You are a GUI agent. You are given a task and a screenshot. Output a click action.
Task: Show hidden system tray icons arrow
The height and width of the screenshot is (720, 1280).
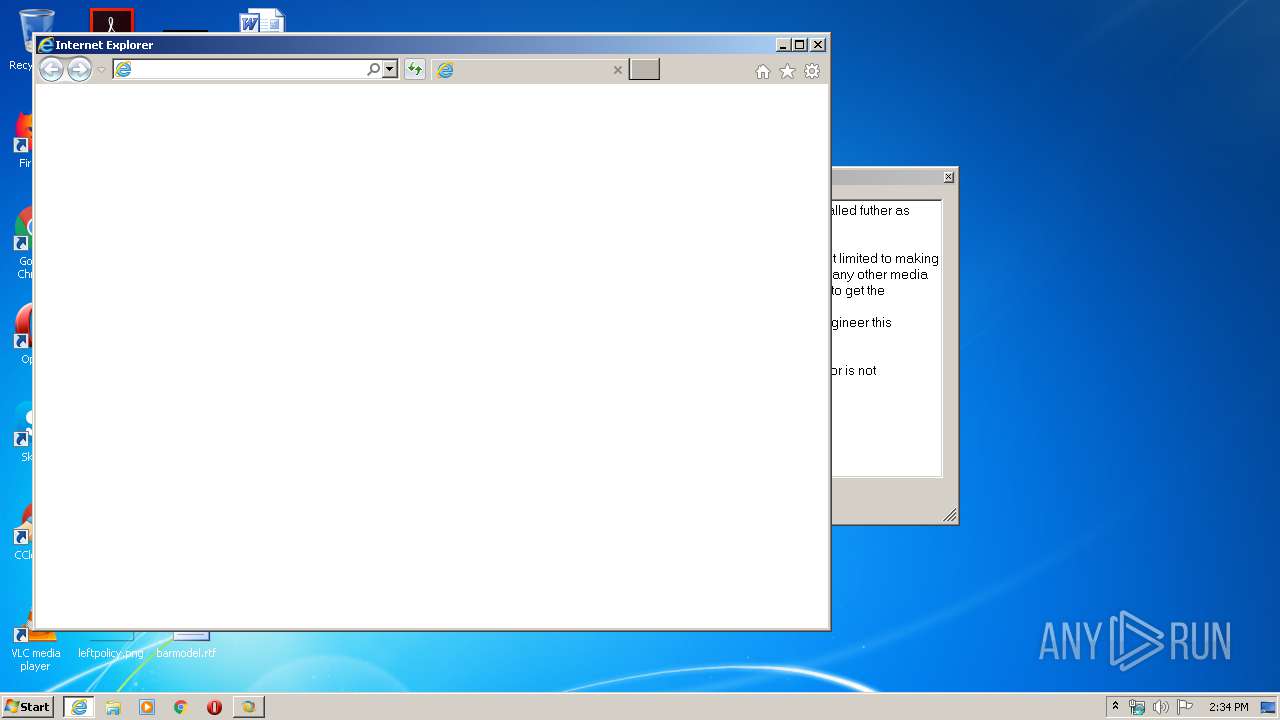point(1115,707)
